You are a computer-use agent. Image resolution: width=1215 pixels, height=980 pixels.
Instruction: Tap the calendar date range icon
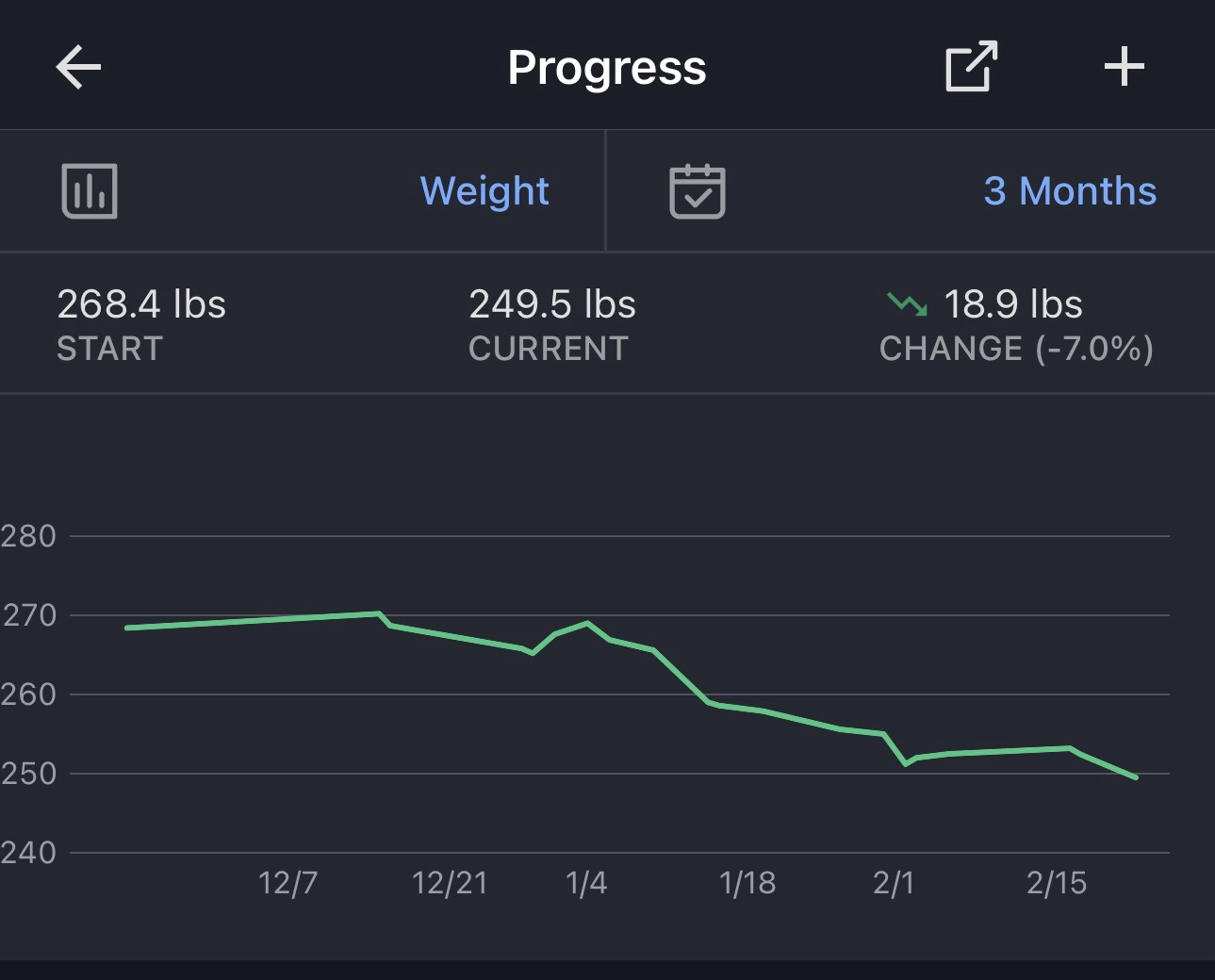coord(697,191)
